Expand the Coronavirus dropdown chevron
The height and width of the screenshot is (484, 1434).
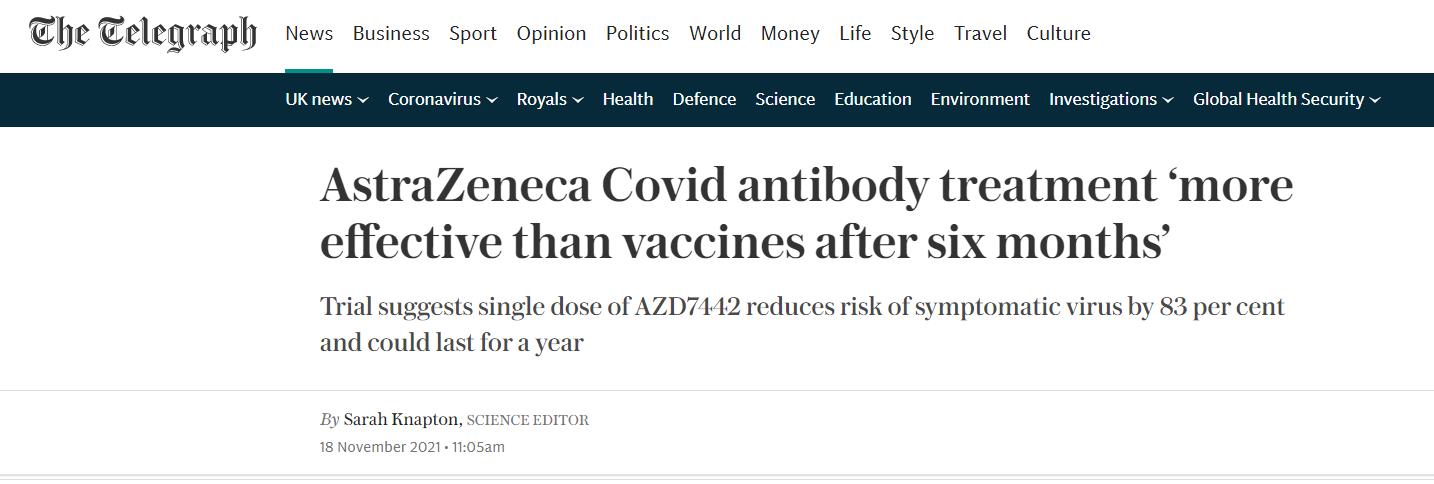coord(491,100)
